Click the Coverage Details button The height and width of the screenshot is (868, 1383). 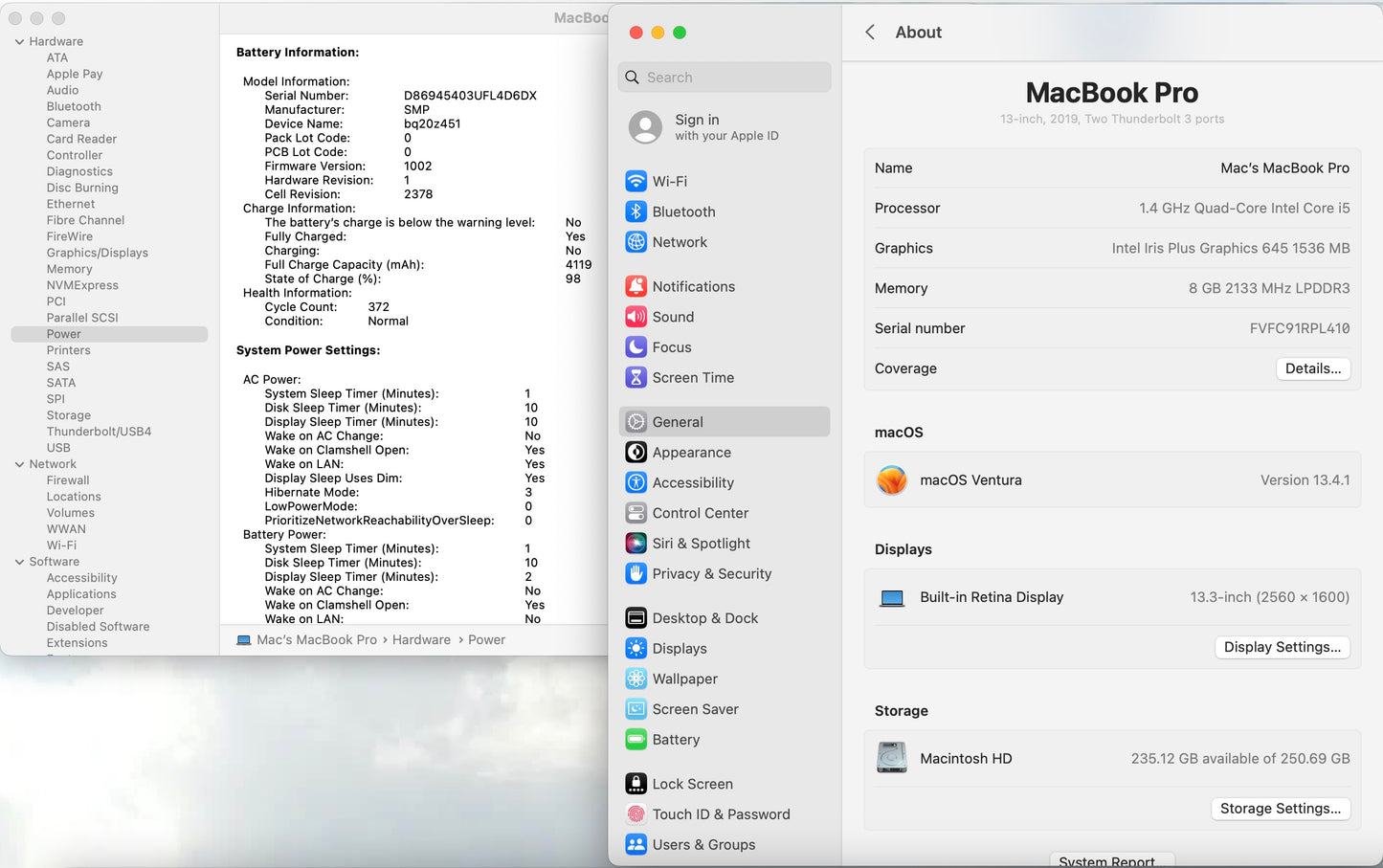click(1313, 368)
